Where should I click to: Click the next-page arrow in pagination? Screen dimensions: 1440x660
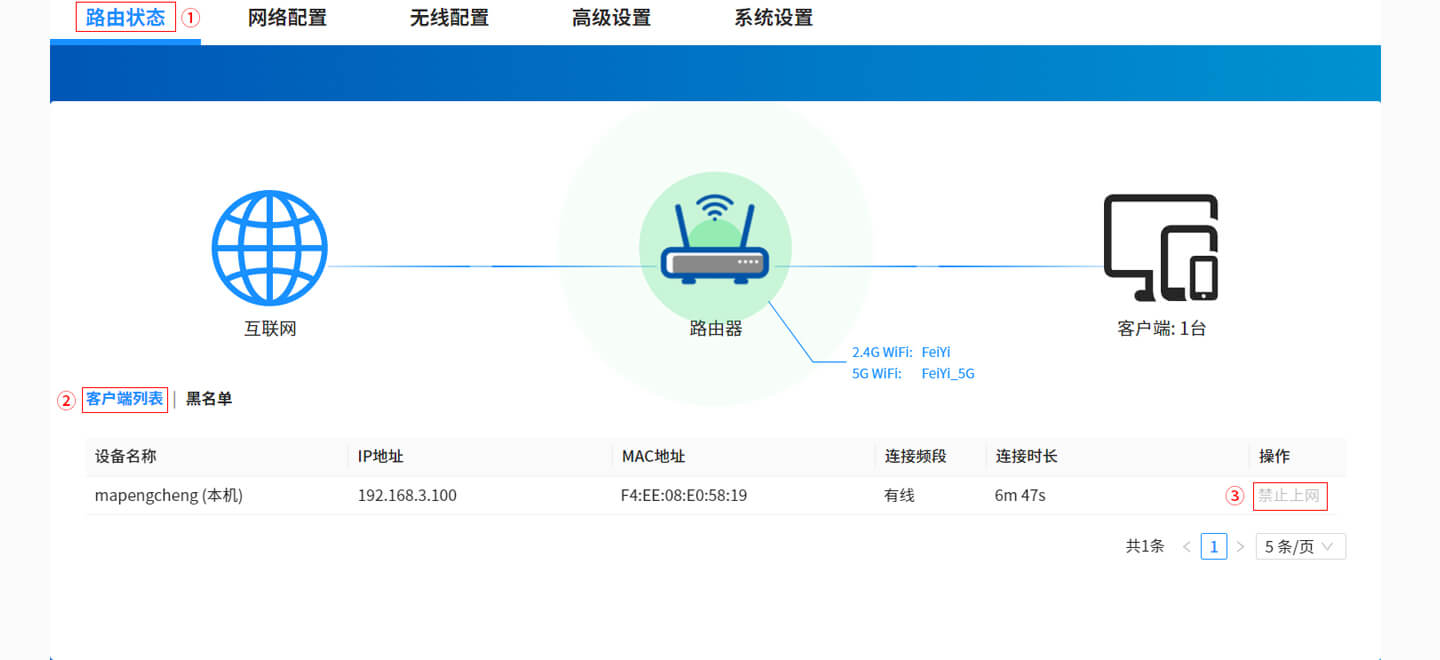click(x=1240, y=546)
